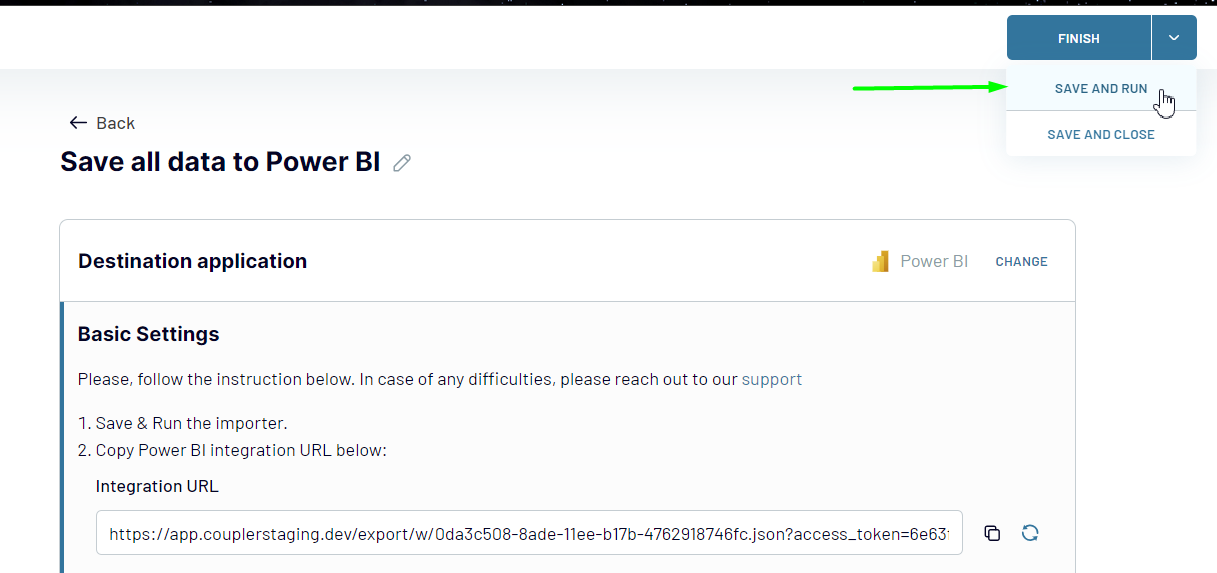Regenerate integration URL with refresh icon
The width and height of the screenshot is (1217, 573).
(1030, 533)
